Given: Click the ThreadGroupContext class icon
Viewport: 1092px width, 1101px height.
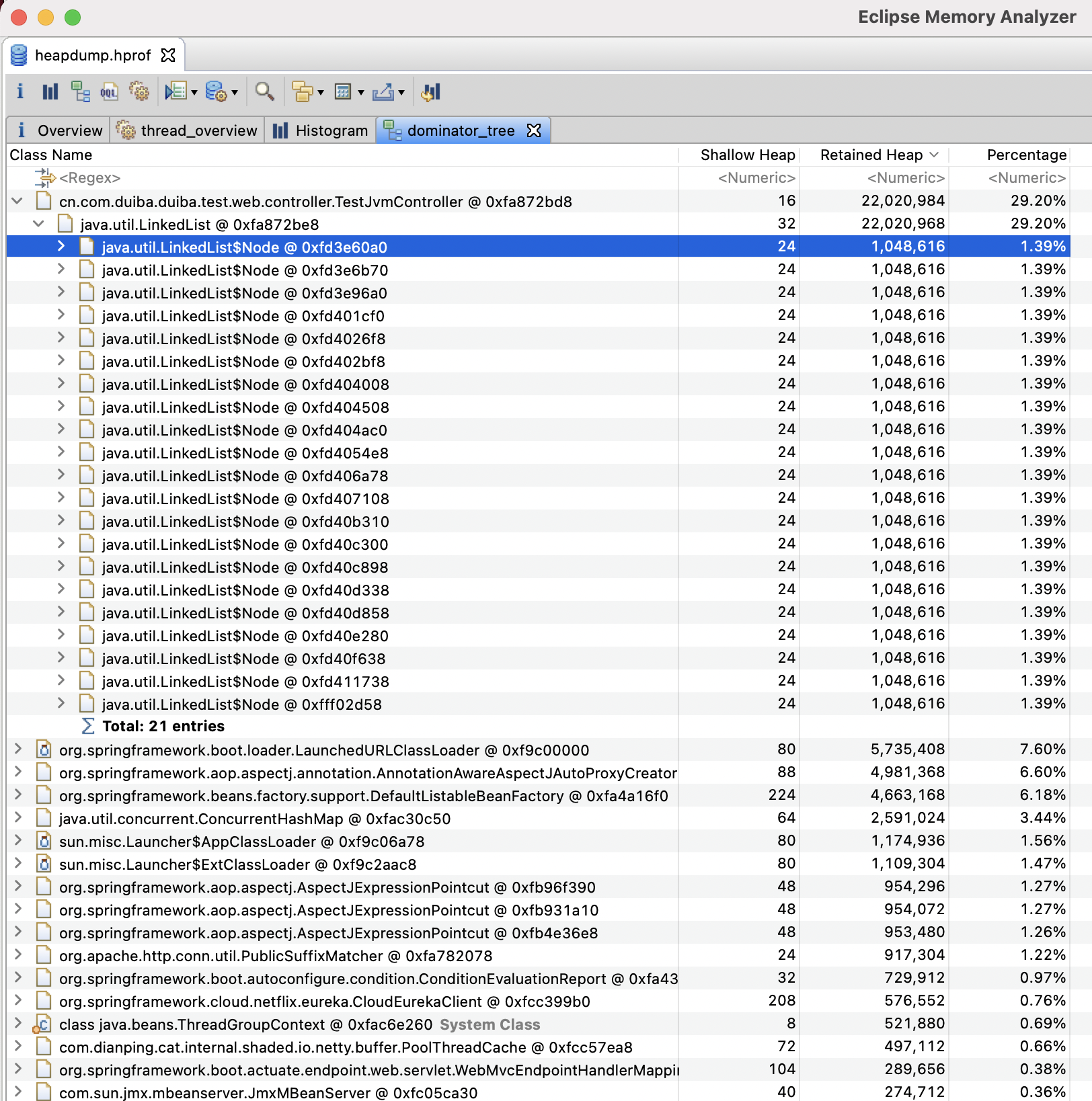Looking at the screenshot, I should [x=42, y=1024].
